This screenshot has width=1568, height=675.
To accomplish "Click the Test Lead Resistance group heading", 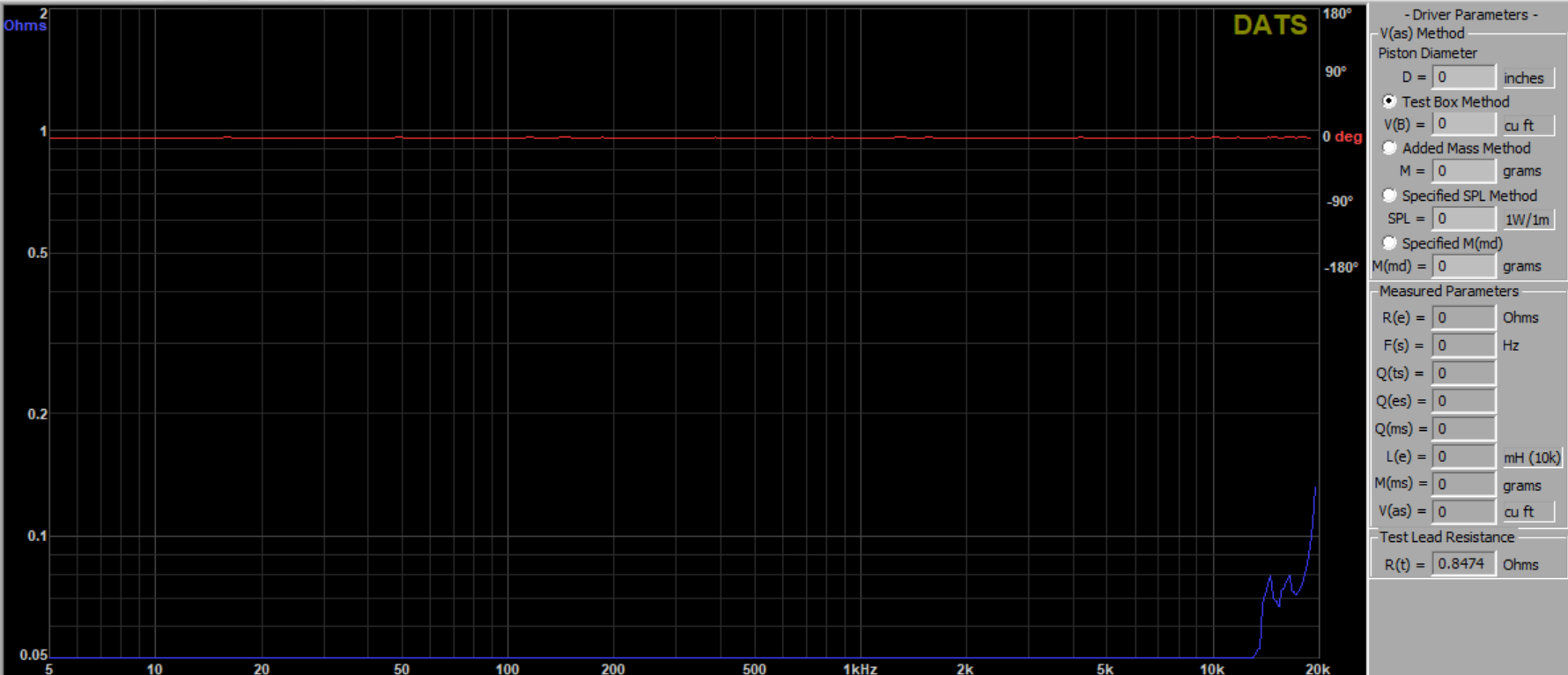I will (x=1447, y=537).
